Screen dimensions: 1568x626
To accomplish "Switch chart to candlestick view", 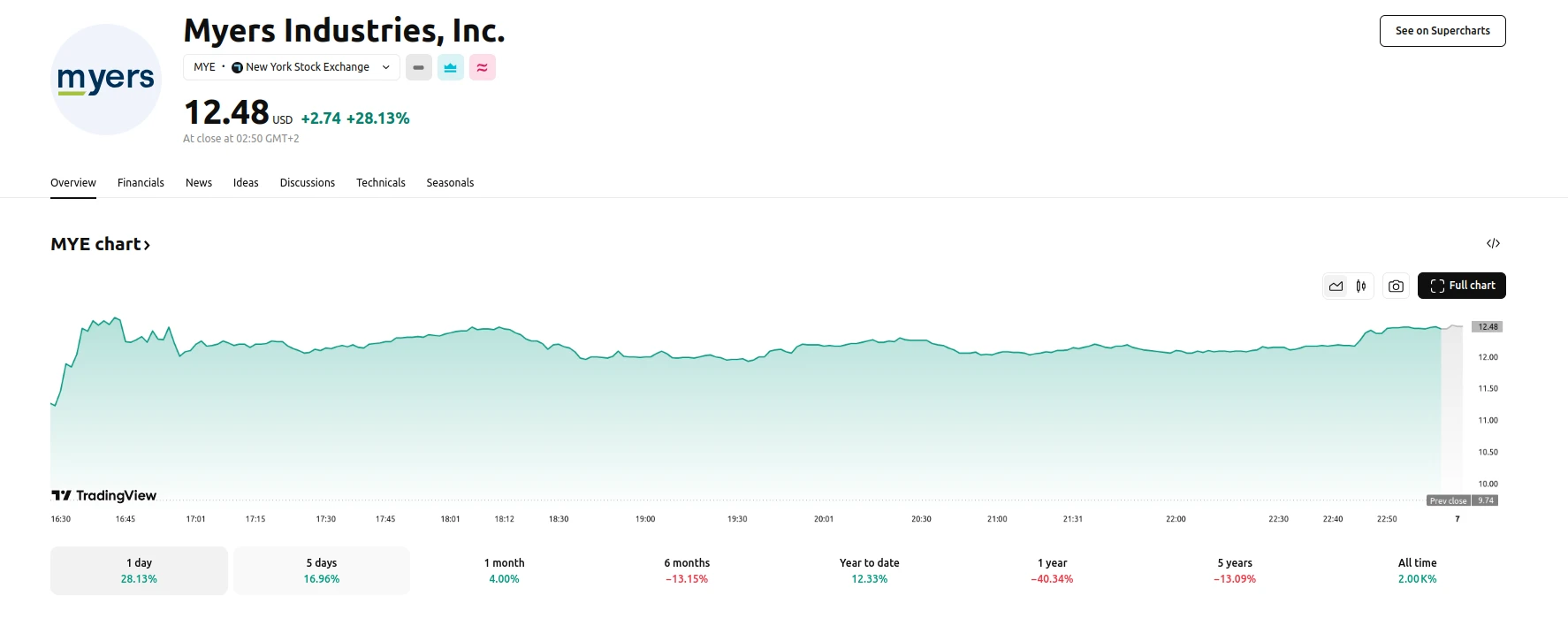I will pyautogui.click(x=1361, y=286).
